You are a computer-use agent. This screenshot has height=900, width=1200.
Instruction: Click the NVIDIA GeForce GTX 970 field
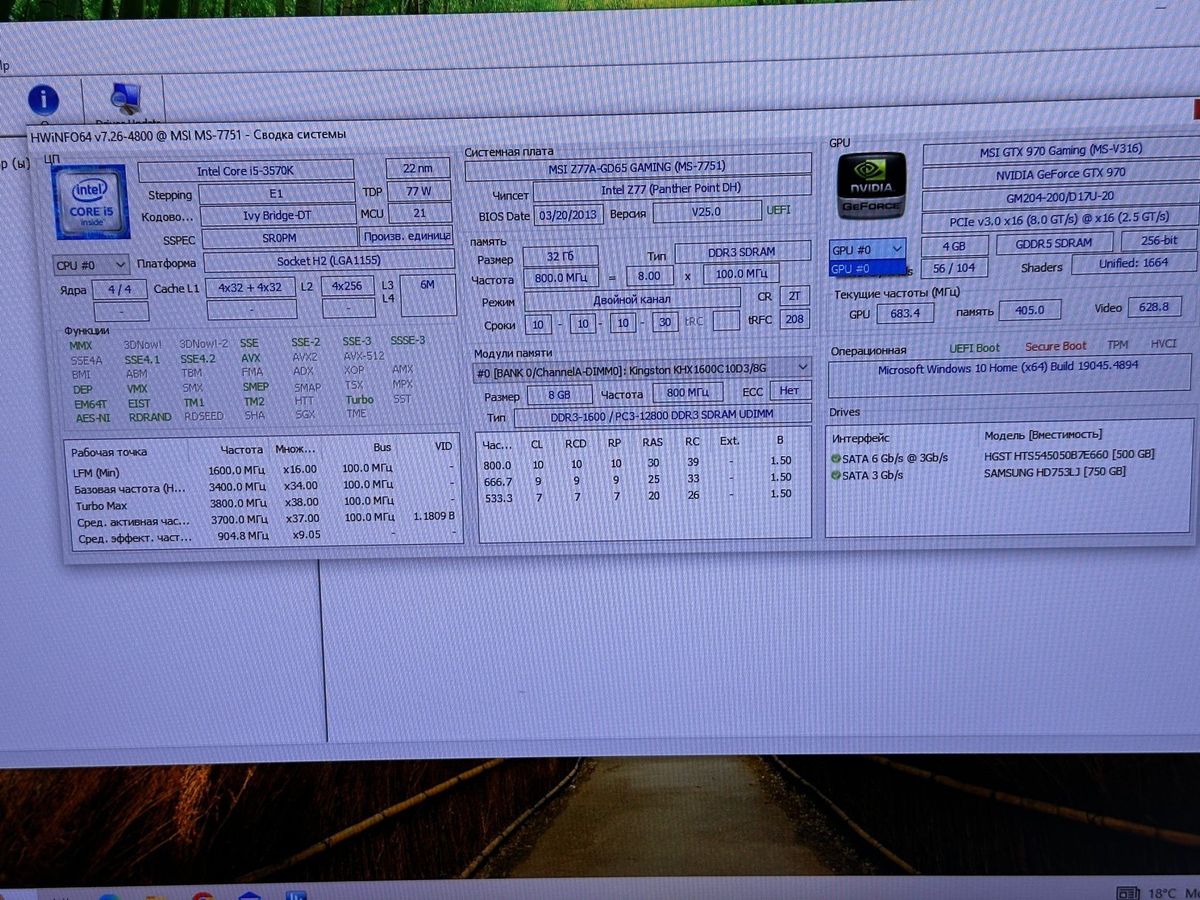click(x=1059, y=173)
